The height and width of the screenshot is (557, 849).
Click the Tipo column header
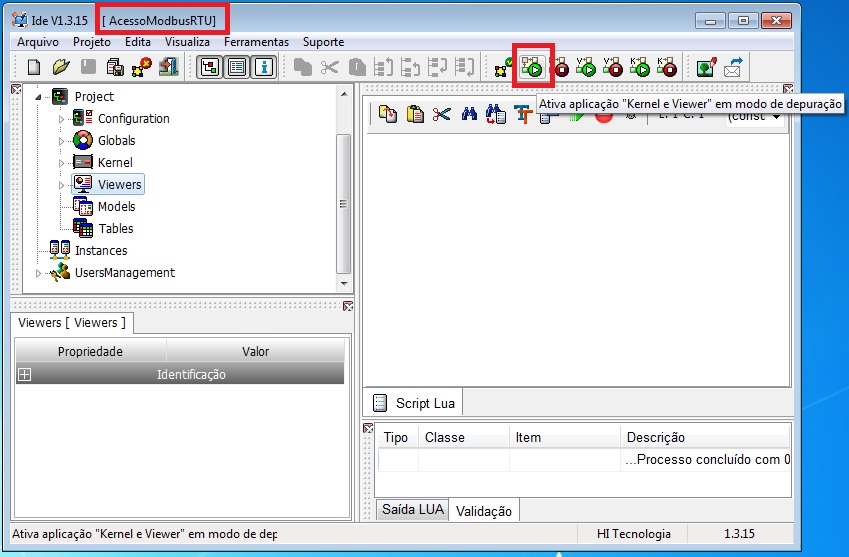click(x=396, y=437)
